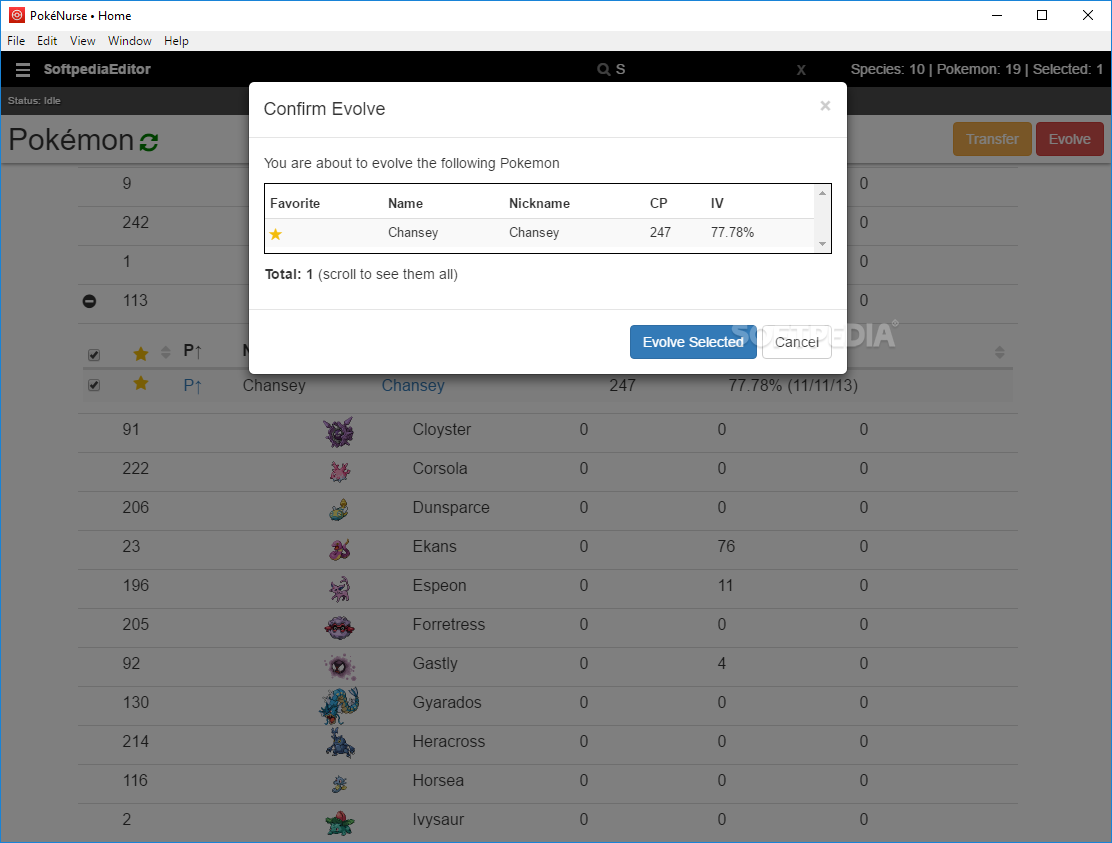Uncheck the Chansey row checkbox
Image resolution: width=1112 pixels, height=843 pixels.
pos(94,385)
